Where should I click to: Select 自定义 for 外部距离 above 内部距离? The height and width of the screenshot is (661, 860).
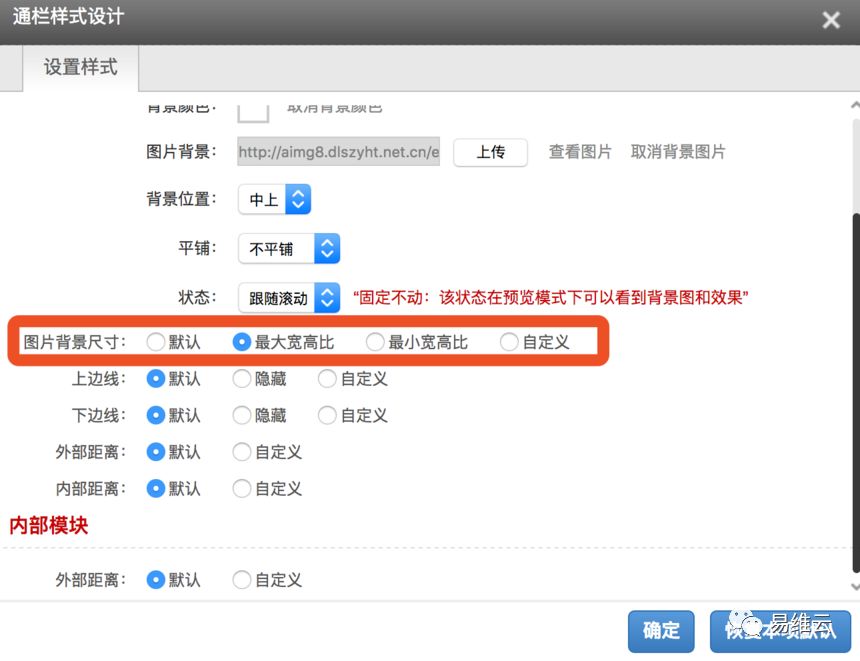click(x=241, y=452)
